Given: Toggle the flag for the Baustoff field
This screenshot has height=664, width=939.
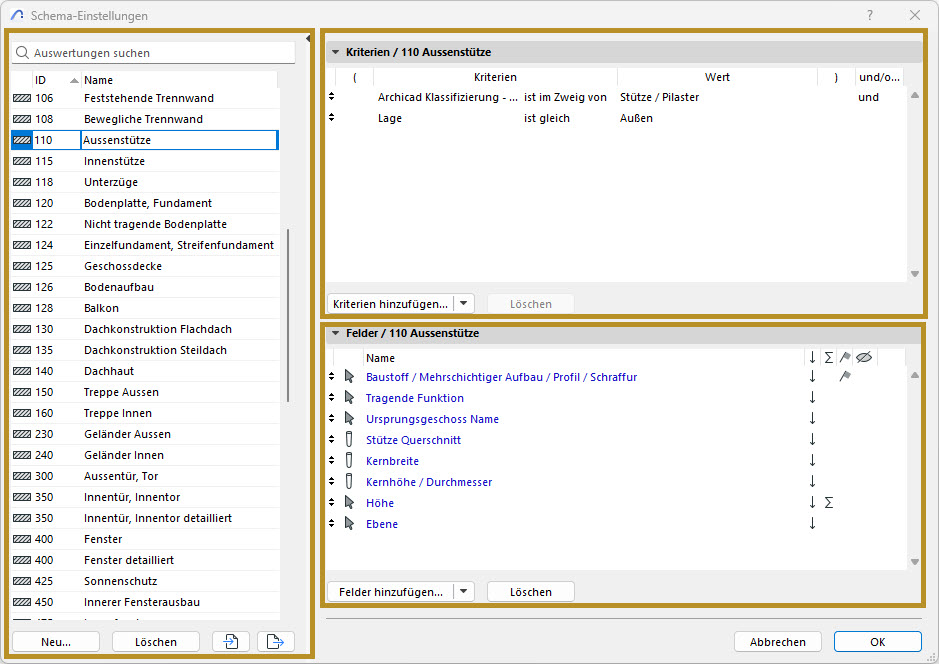Looking at the screenshot, I should [x=845, y=376].
